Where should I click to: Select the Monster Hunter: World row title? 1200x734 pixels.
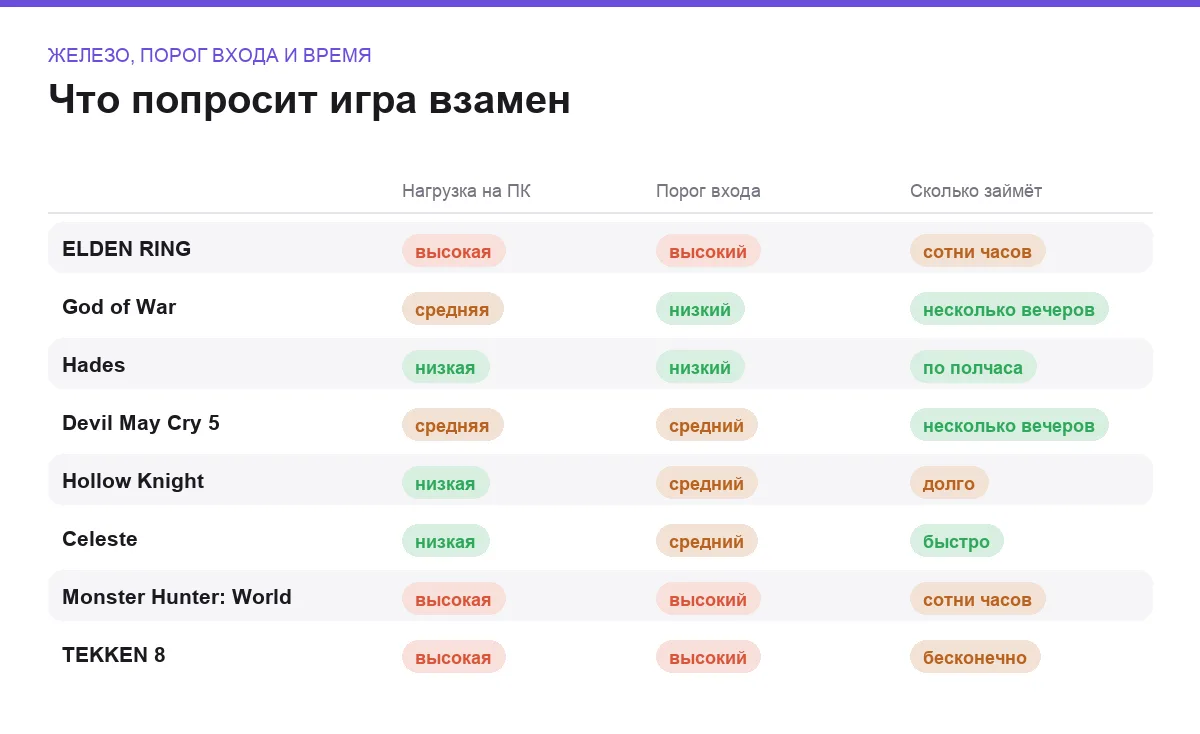click(177, 597)
